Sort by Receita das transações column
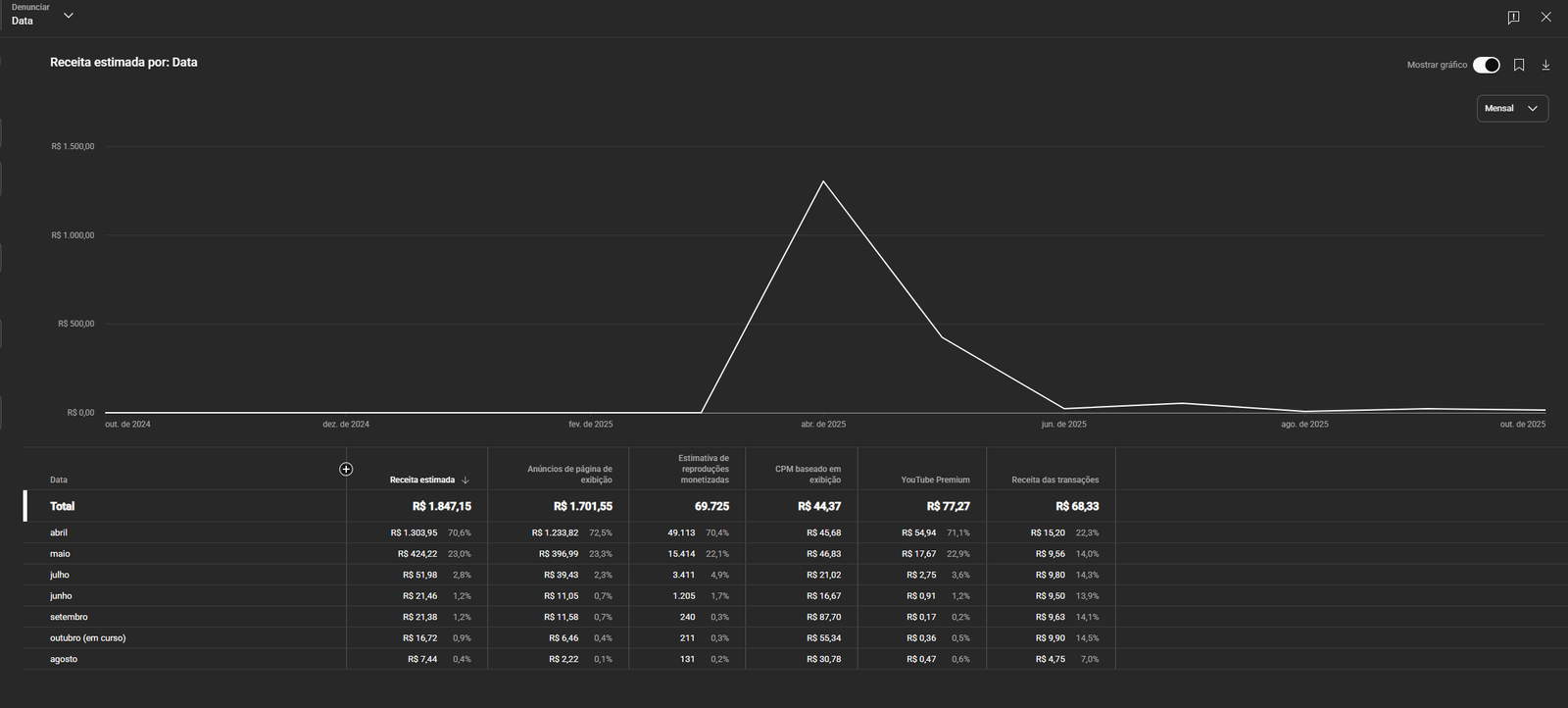The image size is (1568, 708). tap(1054, 480)
